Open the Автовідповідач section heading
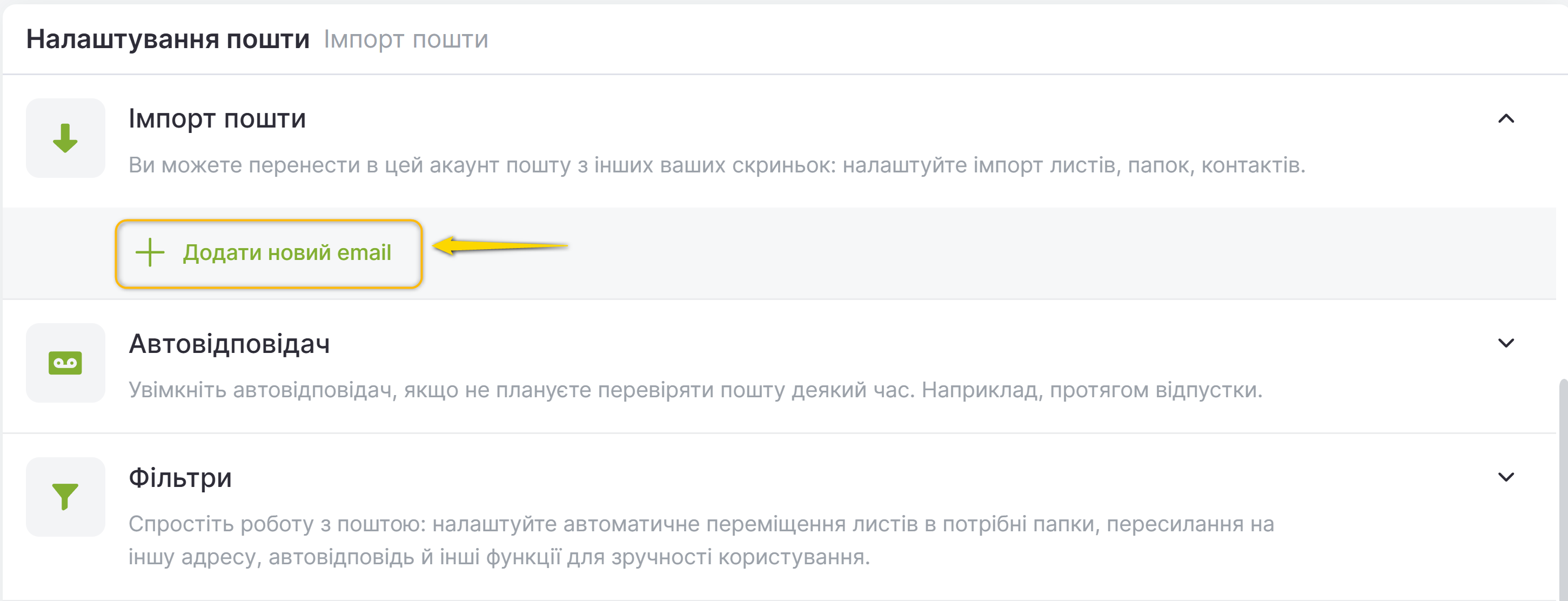This screenshot has width=1568, height=601. 229,344
